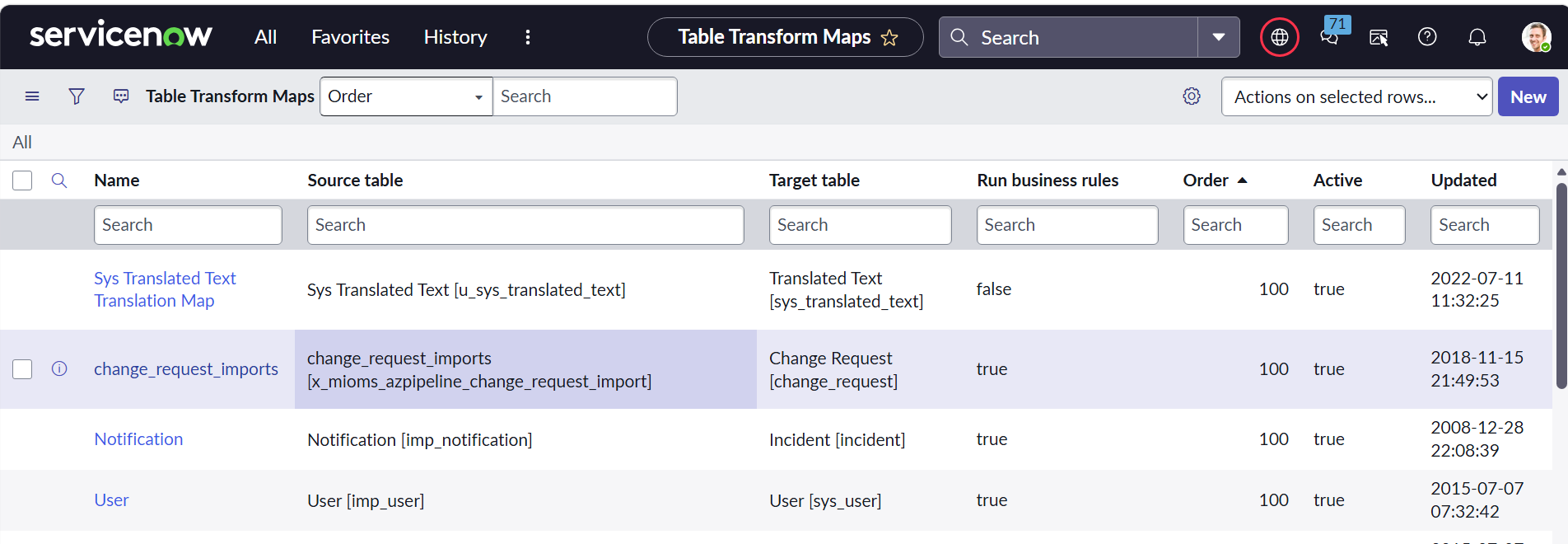Open the Favorites menu
This screenshot has height=544, width=1568.
coord(350,37)
